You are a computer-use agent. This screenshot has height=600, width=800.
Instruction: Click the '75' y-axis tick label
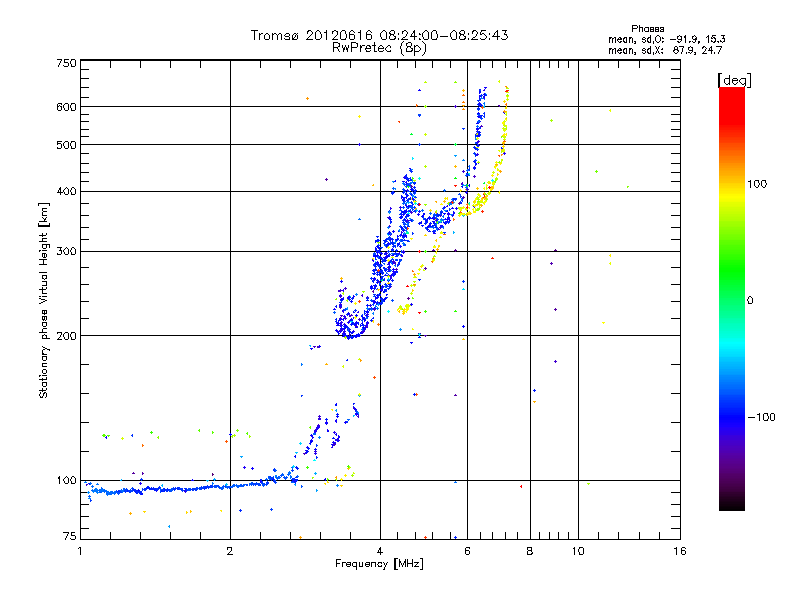coord(70,536)
